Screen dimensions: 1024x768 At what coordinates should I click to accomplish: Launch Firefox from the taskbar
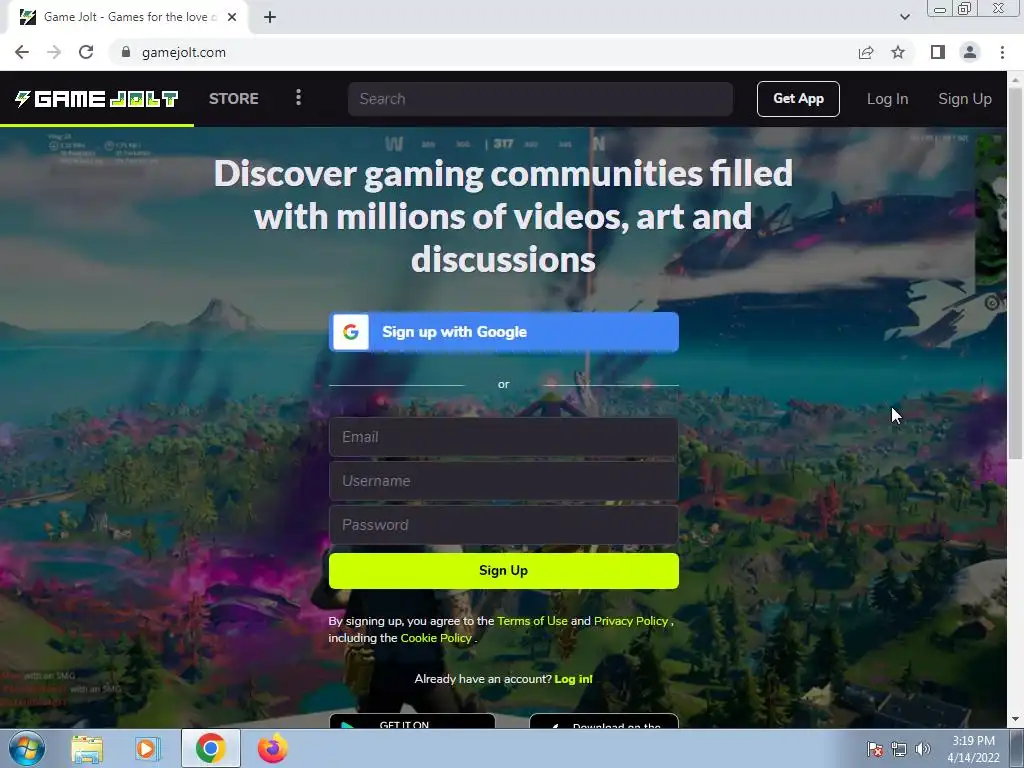pyautogui.click(x=272, y=748)
